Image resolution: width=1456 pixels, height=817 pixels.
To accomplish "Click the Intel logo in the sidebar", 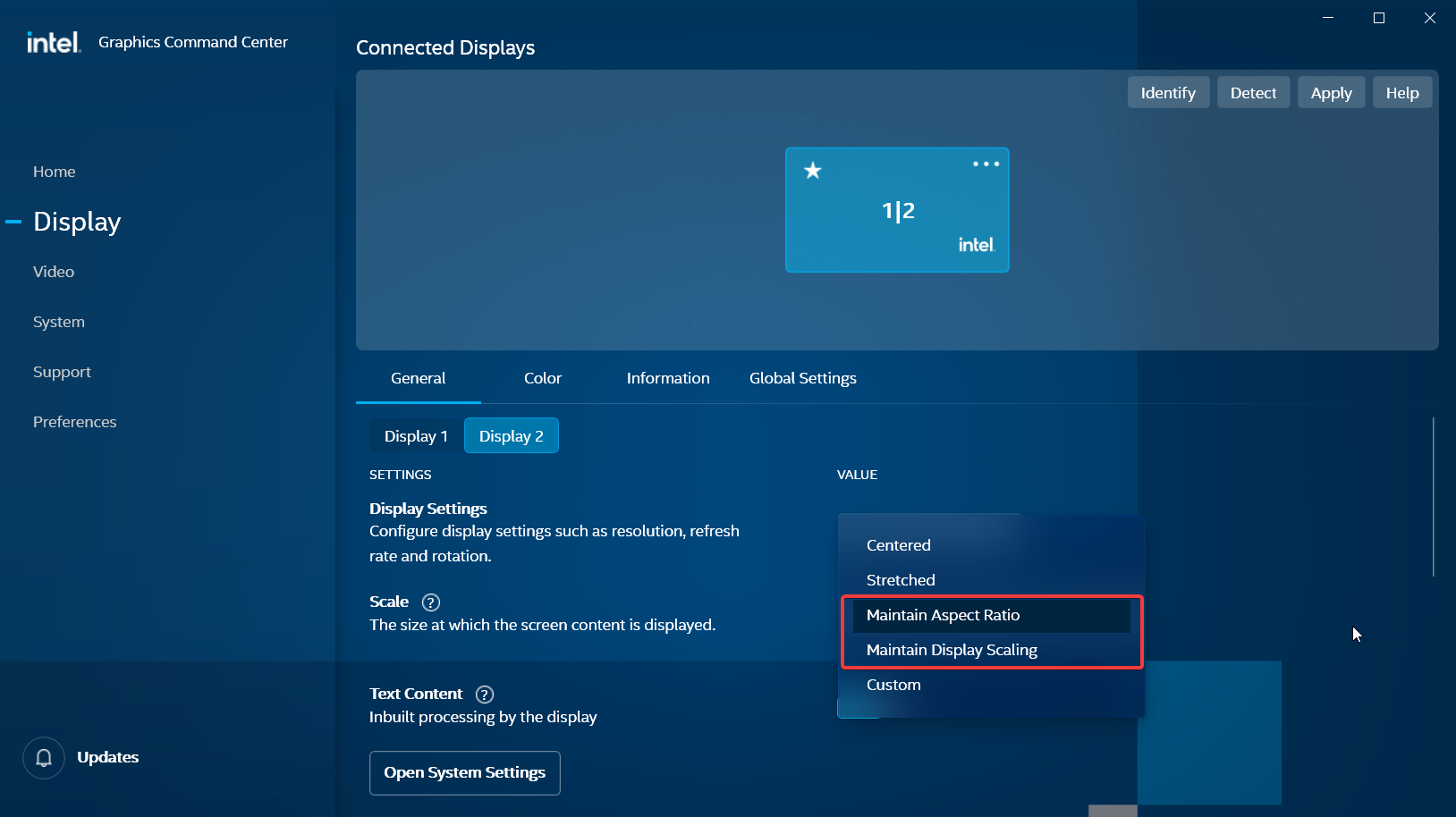I will [54, 42].
